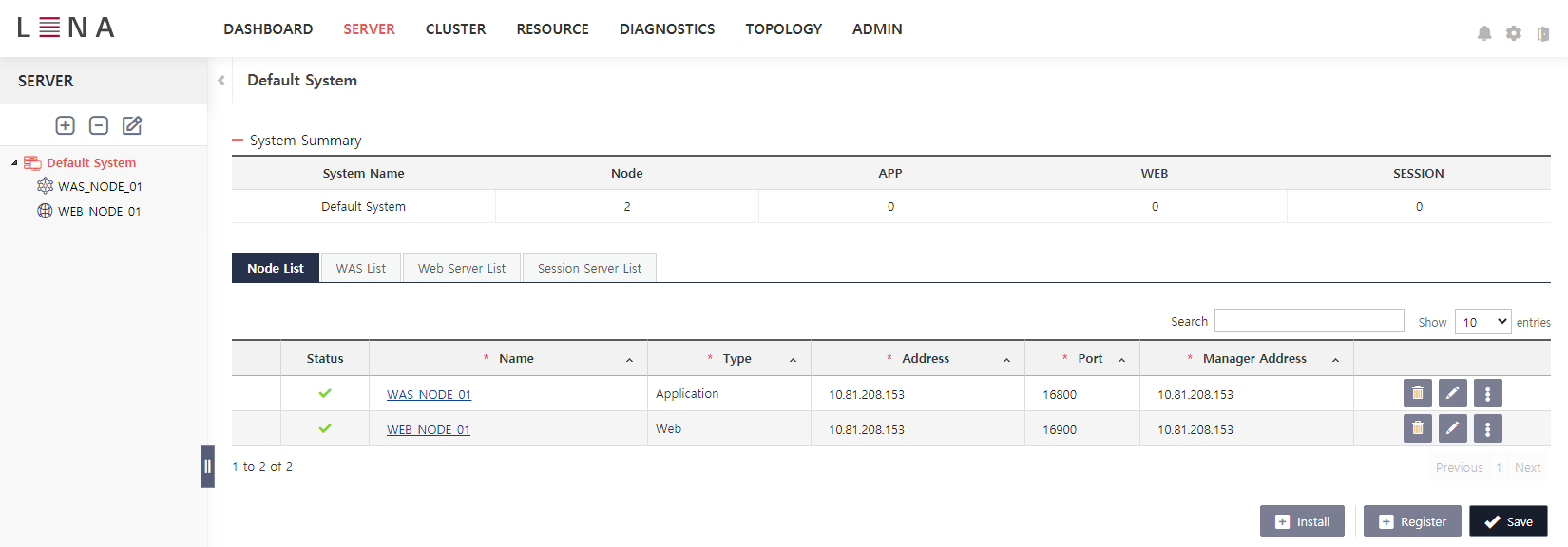The image size is (1568, 547).
Task: Click WEB_NODE_01 globe icon in tree
Action: [45, 211]
